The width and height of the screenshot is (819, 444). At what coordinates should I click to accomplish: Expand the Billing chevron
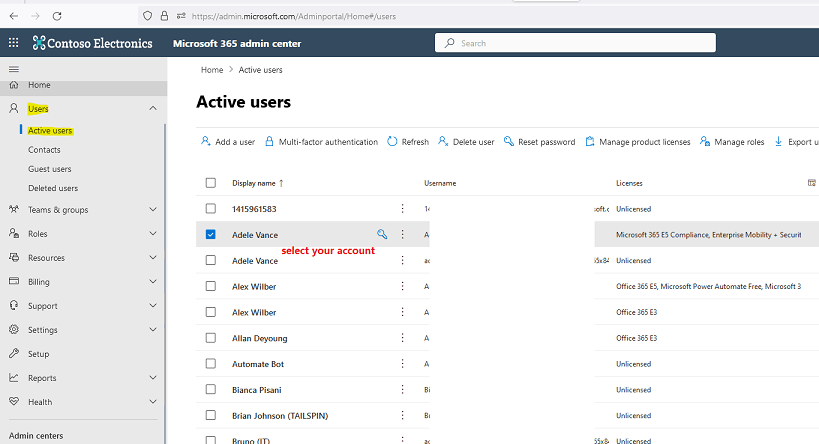point(153,282)
